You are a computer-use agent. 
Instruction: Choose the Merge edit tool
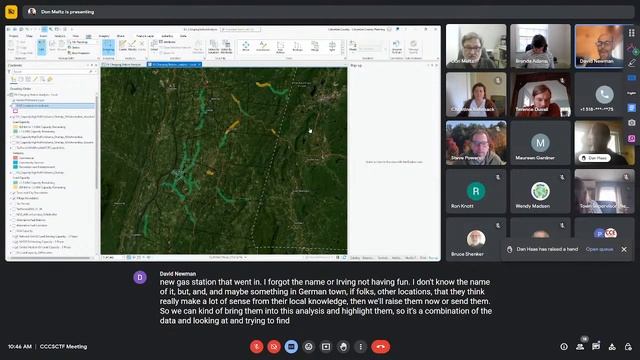coord(315,46)
